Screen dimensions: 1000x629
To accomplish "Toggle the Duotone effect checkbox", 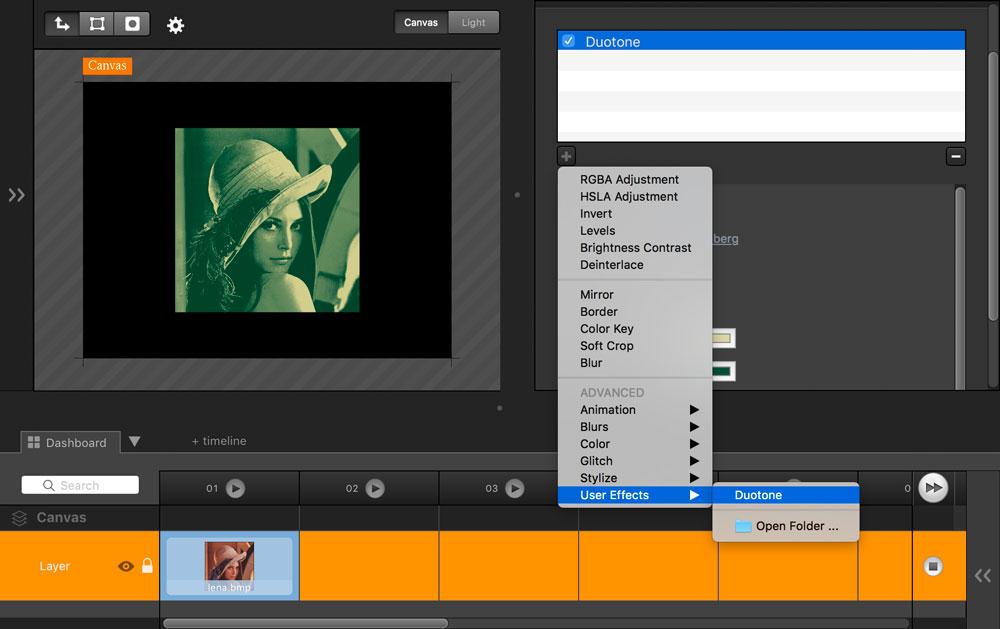I will (568, 41).
